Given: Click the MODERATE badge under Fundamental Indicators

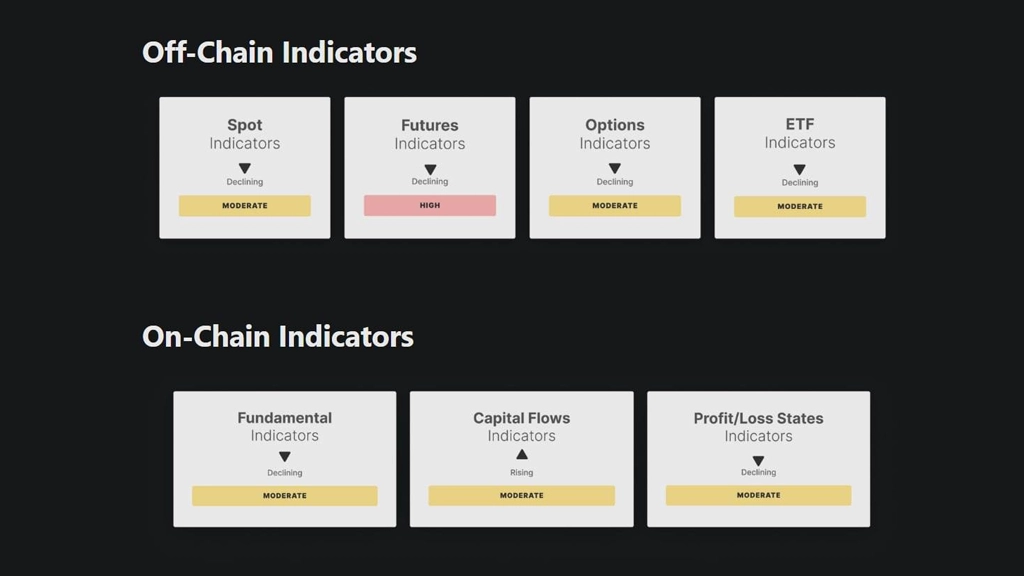Looking at the screenshot, I should coord(285,496).
